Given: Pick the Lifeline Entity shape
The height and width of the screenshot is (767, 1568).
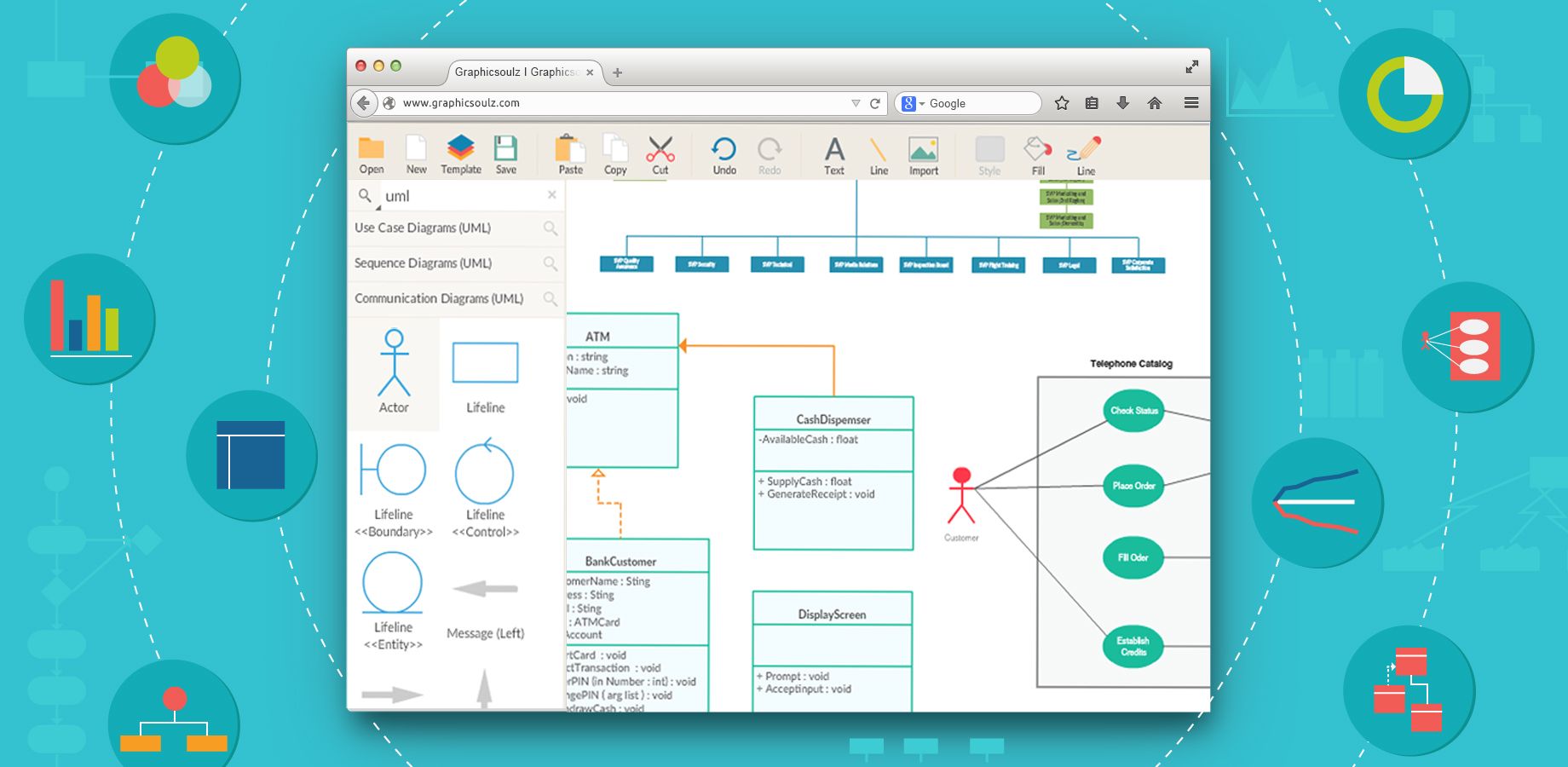Looking at the screenshot, I should coord(393,583).
